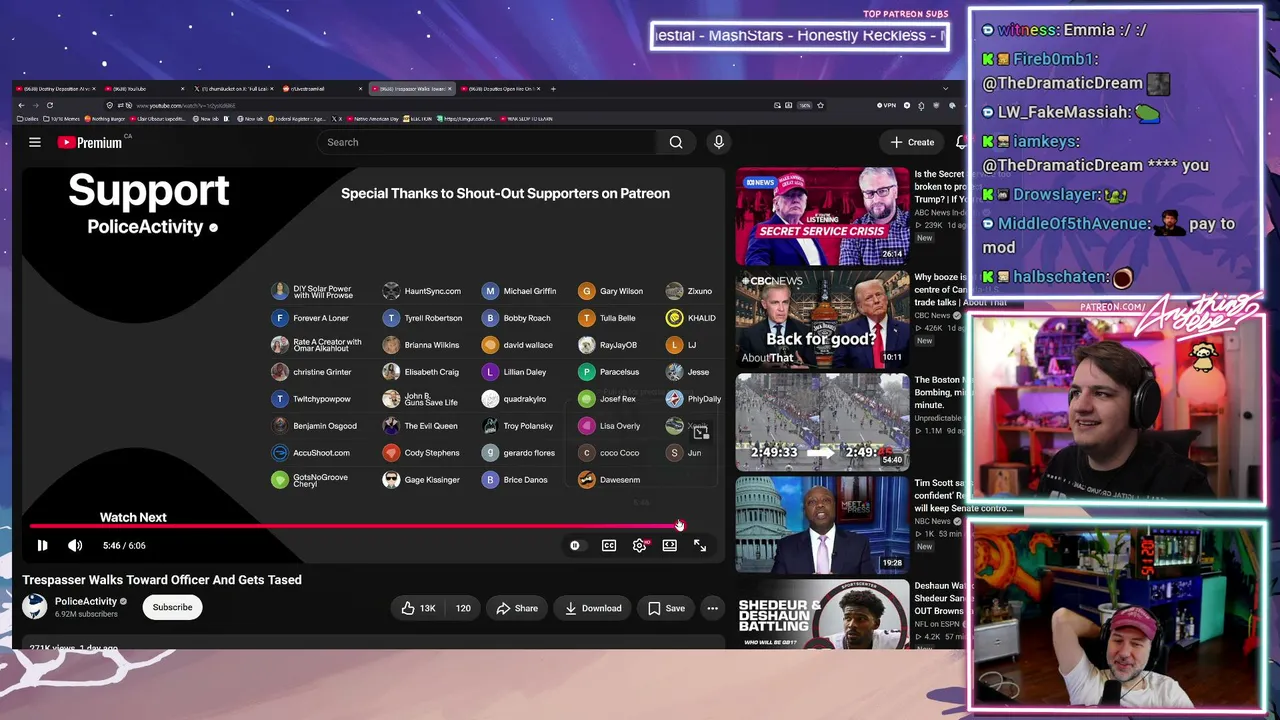
Task: Switch to theater mode
Action: (669, 545)
